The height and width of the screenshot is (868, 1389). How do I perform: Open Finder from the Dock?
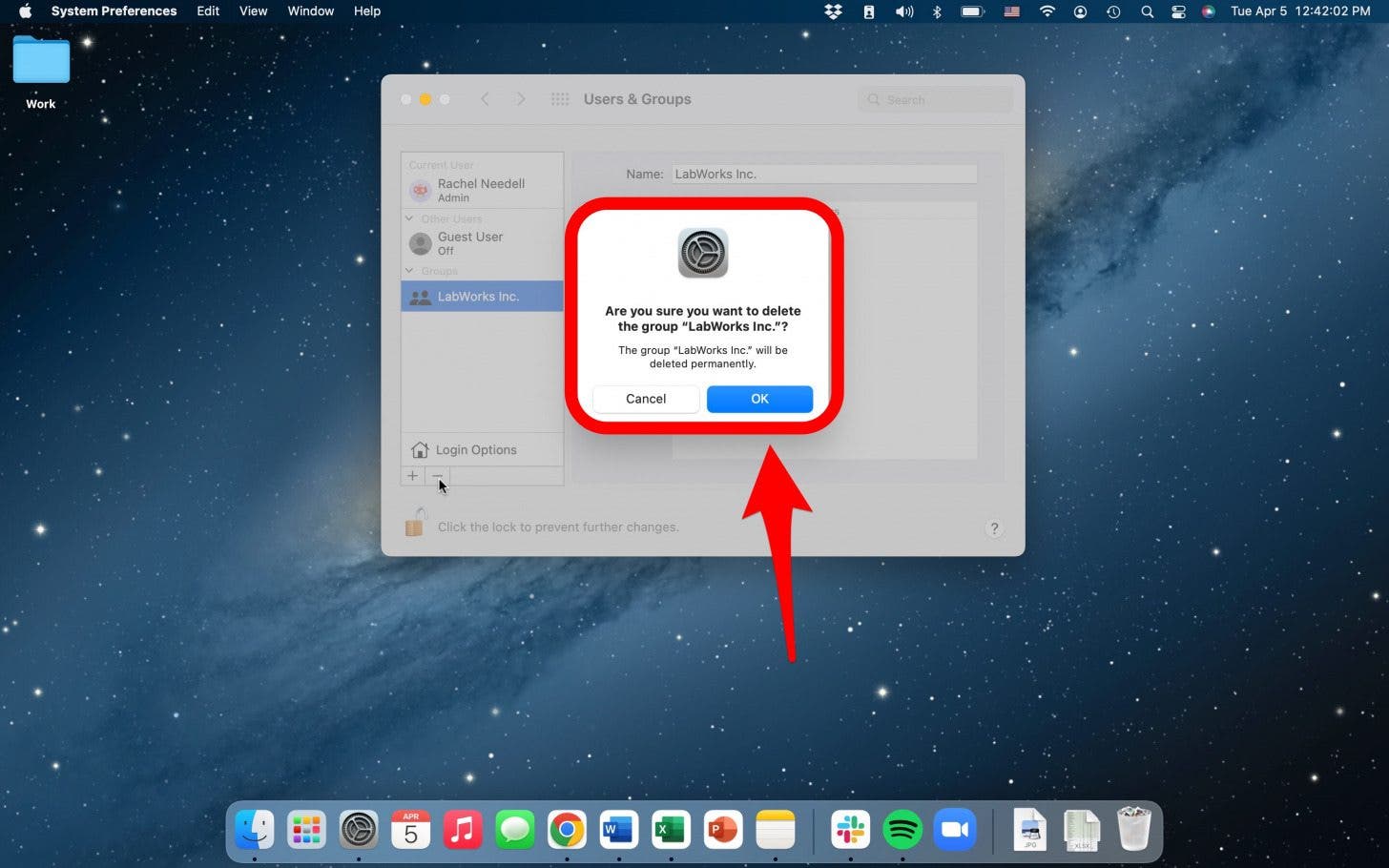(255, 830)
